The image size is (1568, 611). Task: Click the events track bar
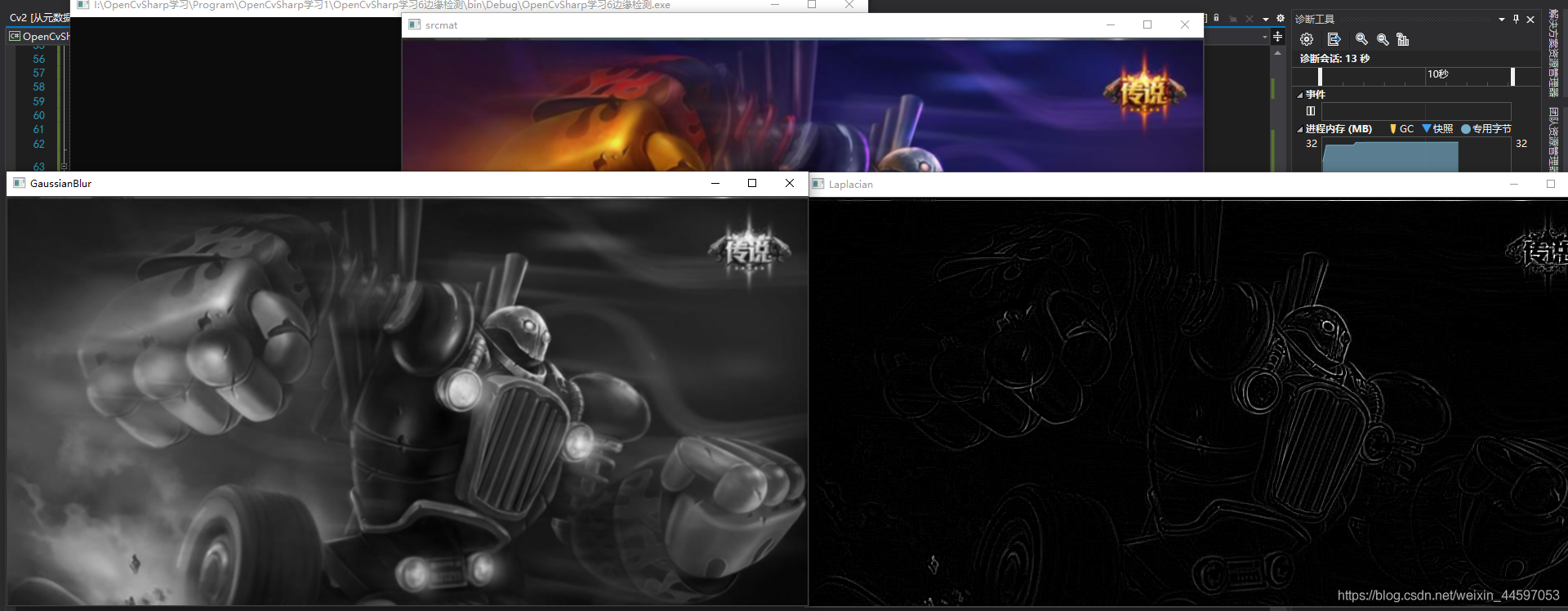[x=1416, y=111]
